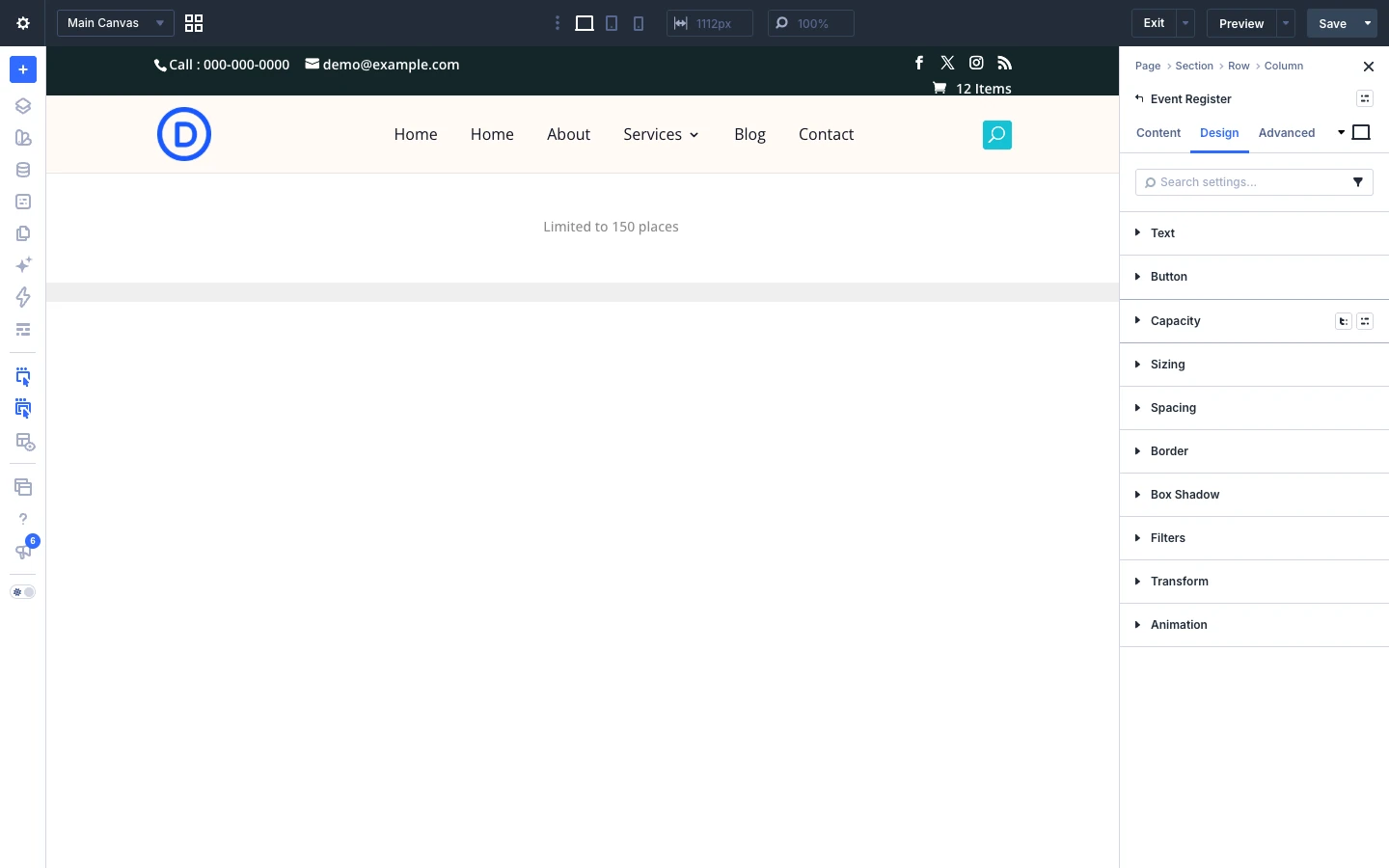Click the demo@example.com email link
The width and height of the screenshot is (1389, 868).
point(382,65)
